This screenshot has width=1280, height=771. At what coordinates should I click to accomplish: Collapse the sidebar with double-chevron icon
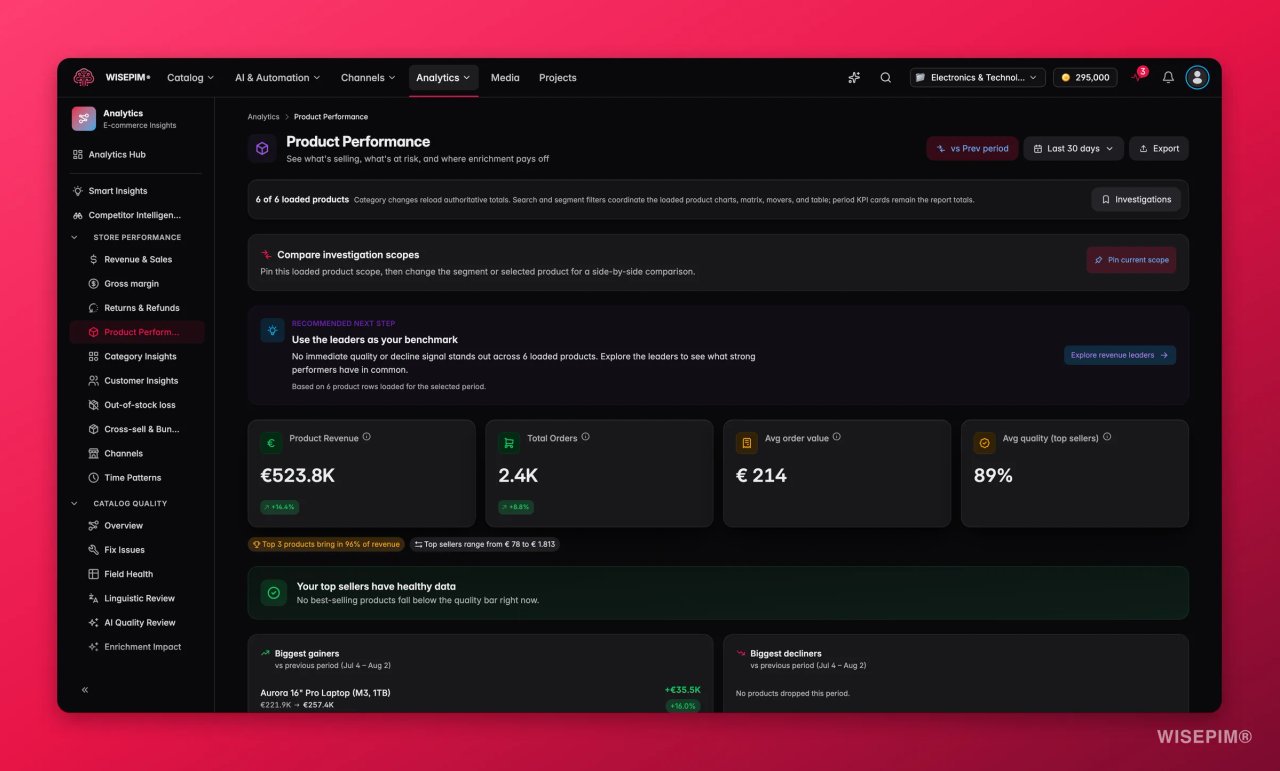[x=85, y=690]
